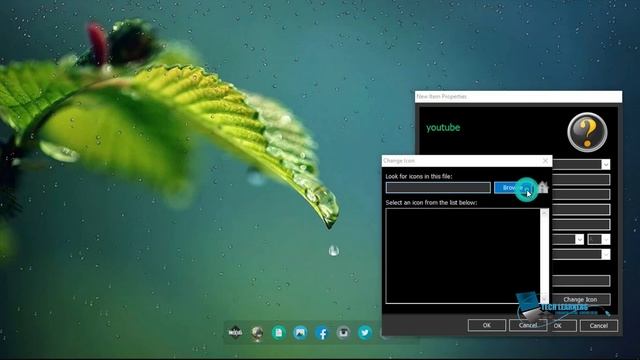The image size is (640, 360).
Task: Open the Facebook icon in the dock
Action: tap(322, 333)
